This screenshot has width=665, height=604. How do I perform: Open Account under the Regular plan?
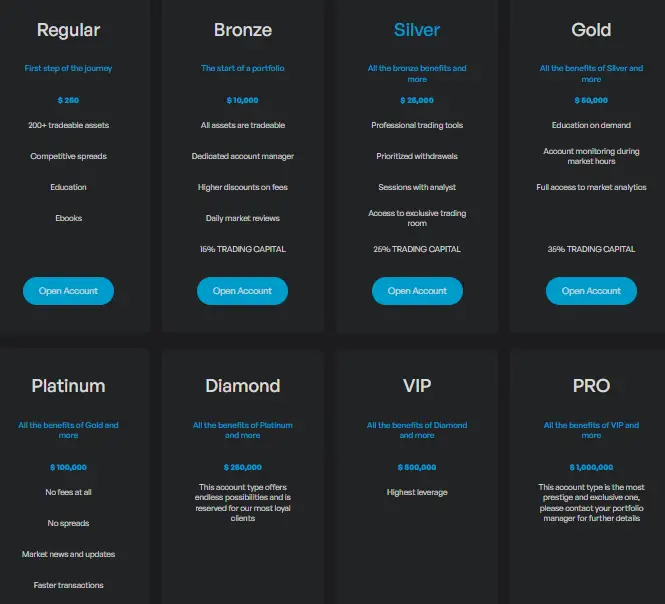coord(68,291)
